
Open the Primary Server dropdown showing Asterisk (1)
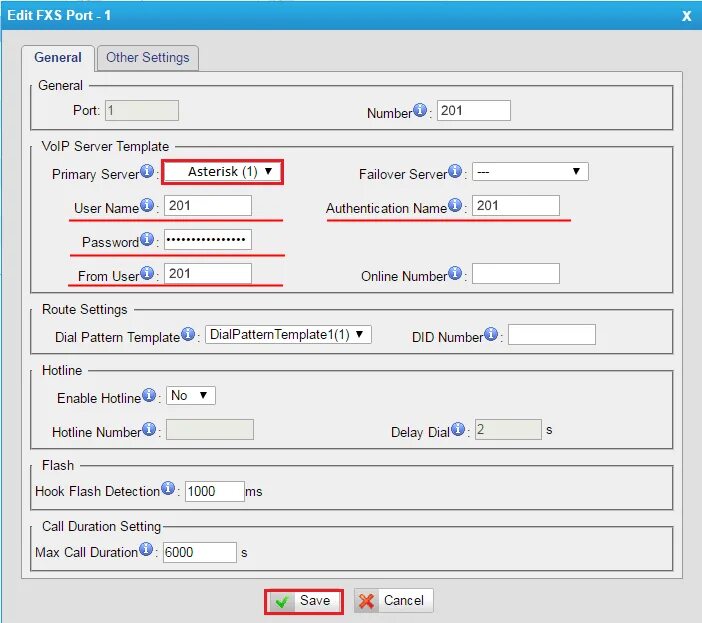click(223, 172)
